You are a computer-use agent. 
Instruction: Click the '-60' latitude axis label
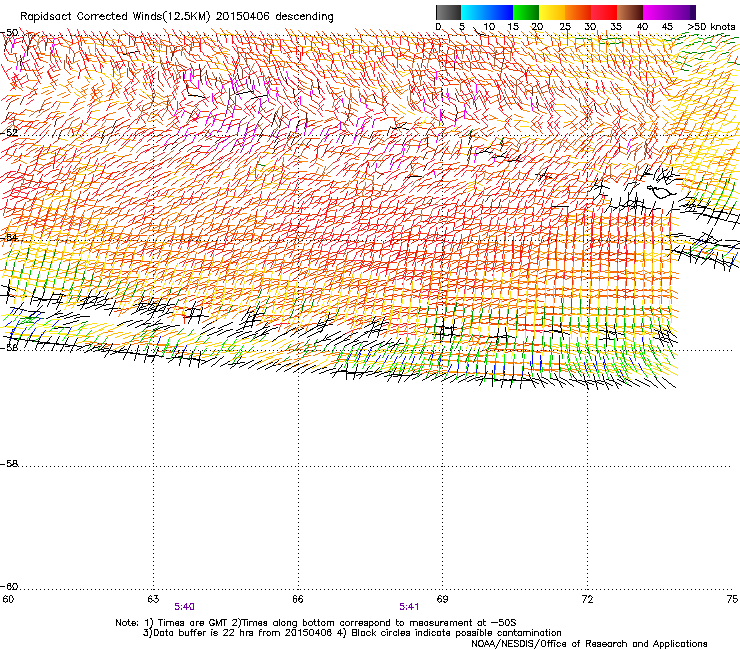coord(9,587)
